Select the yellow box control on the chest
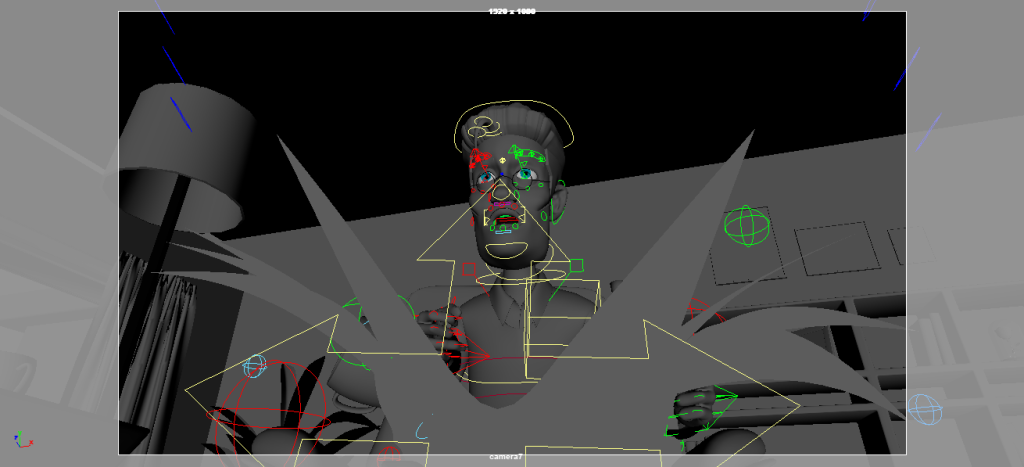 coord(562,318)
